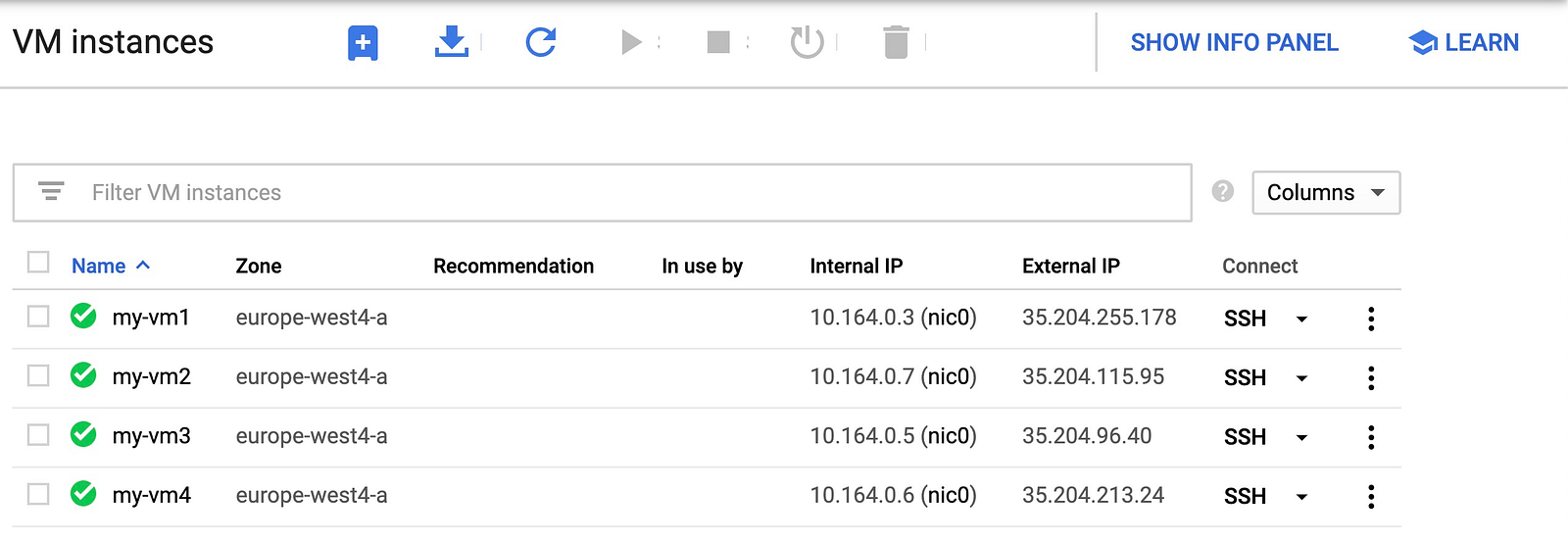Click the start instance play icon

pyautogui.click(x=631, y=42)
